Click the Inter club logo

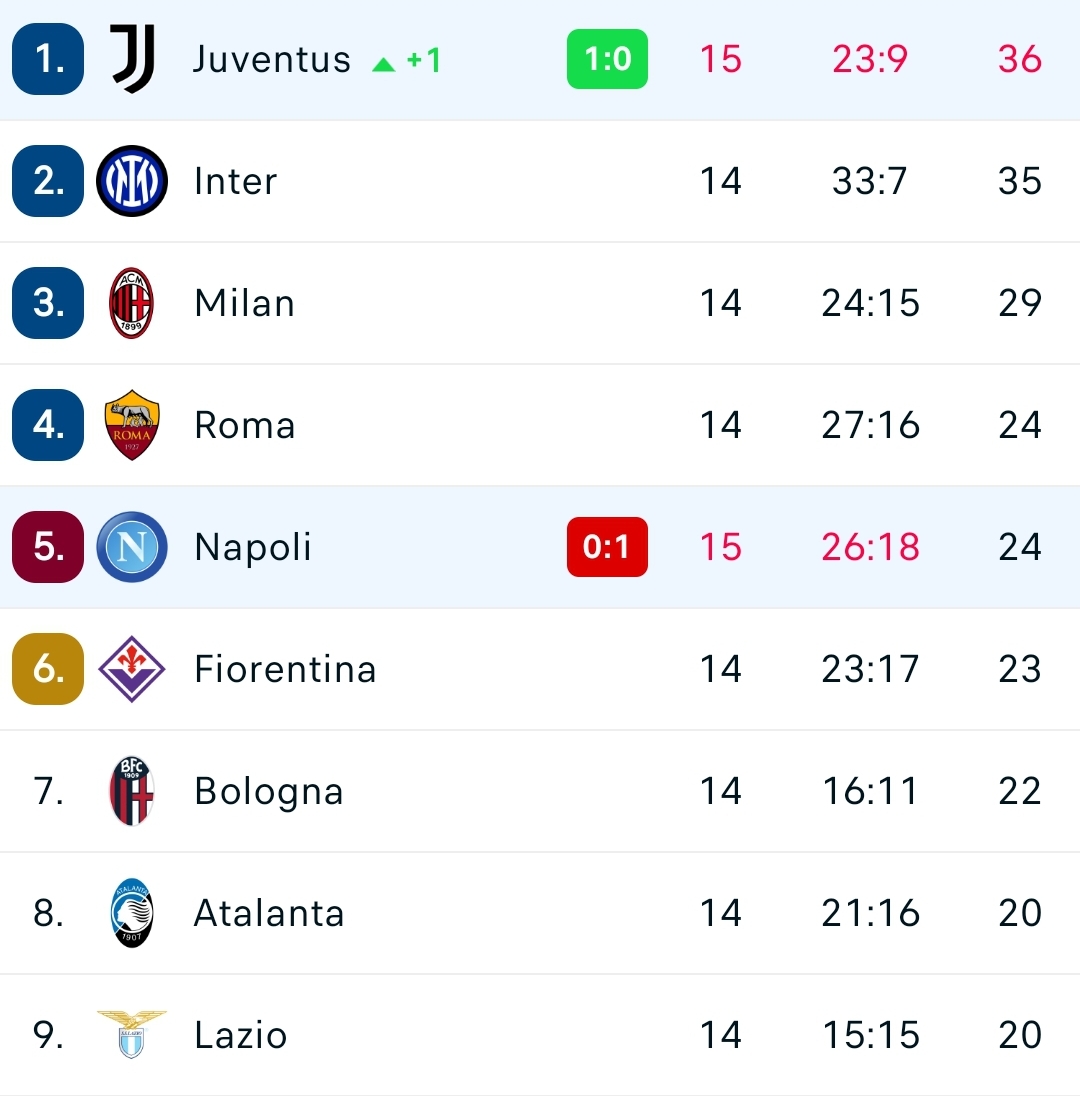(132, 181)
